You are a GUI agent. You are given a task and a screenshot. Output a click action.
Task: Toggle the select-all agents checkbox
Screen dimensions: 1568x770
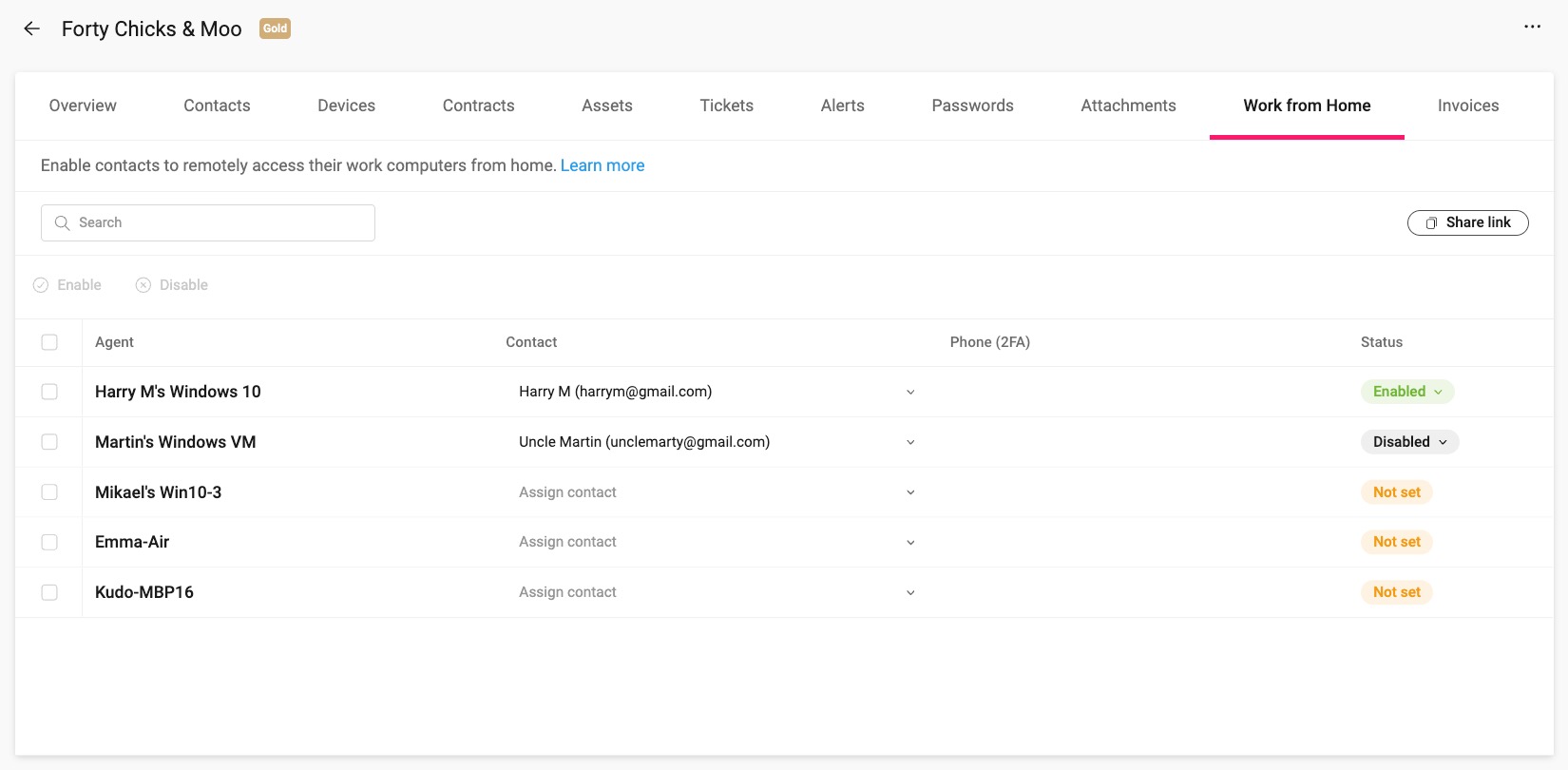click(49, 342)
